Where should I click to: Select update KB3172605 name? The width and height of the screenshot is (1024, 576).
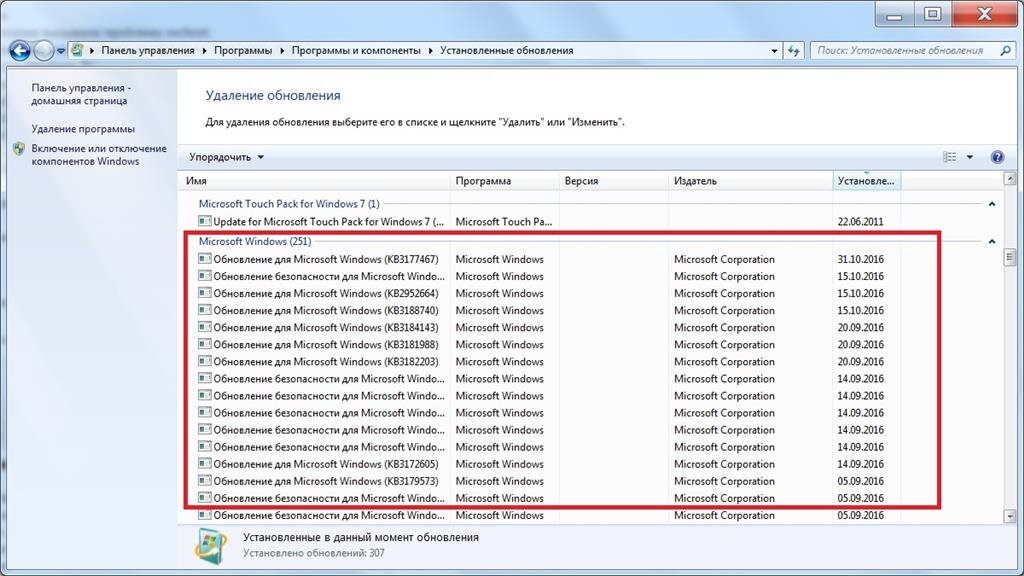pyautogui.click(x=326, y=464)
